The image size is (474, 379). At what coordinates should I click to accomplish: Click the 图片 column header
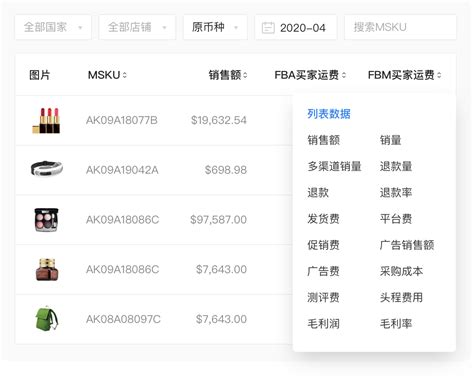coord(39,75)
